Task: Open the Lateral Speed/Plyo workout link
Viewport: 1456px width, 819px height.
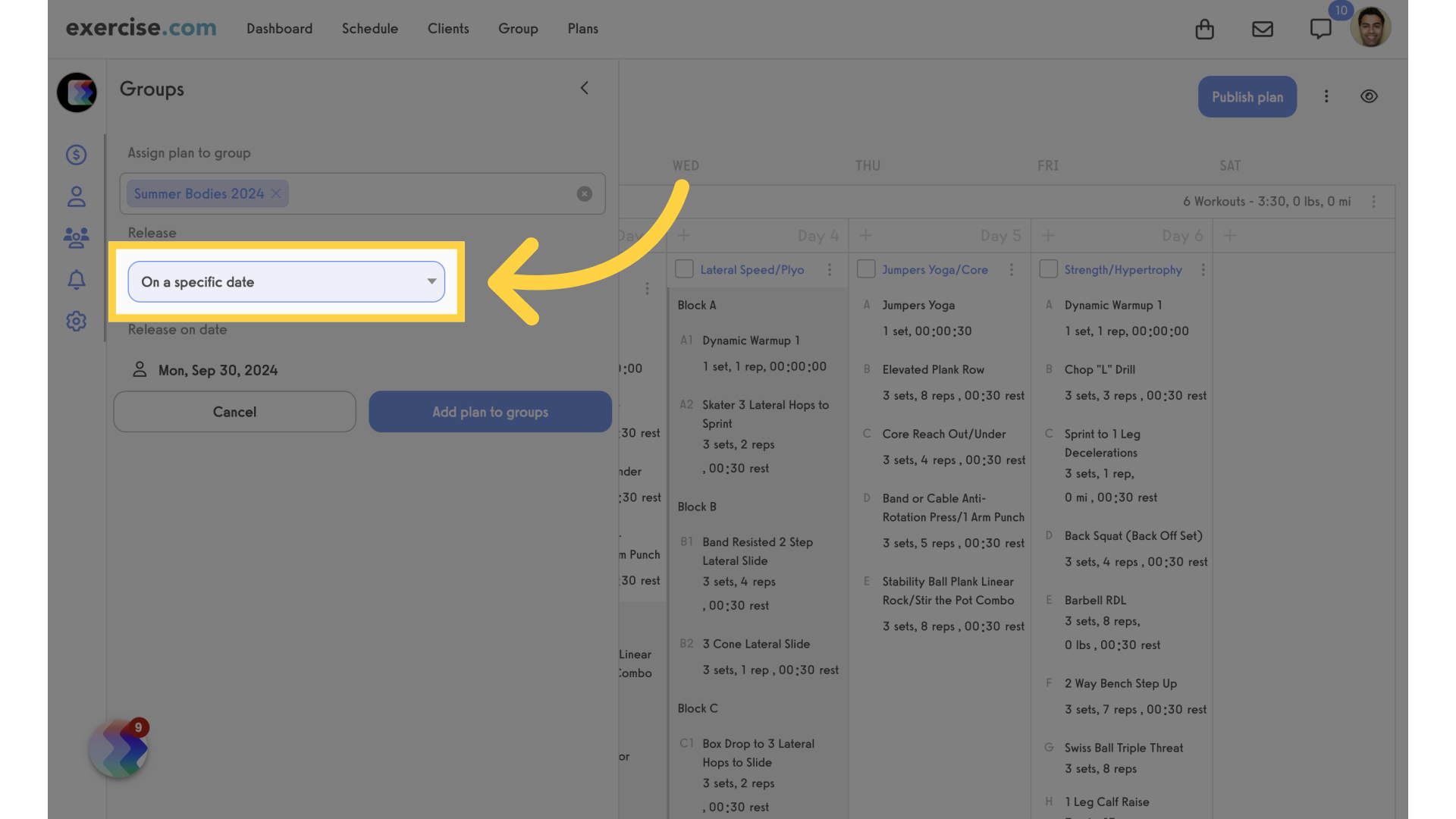Action: tap(752, 270)
